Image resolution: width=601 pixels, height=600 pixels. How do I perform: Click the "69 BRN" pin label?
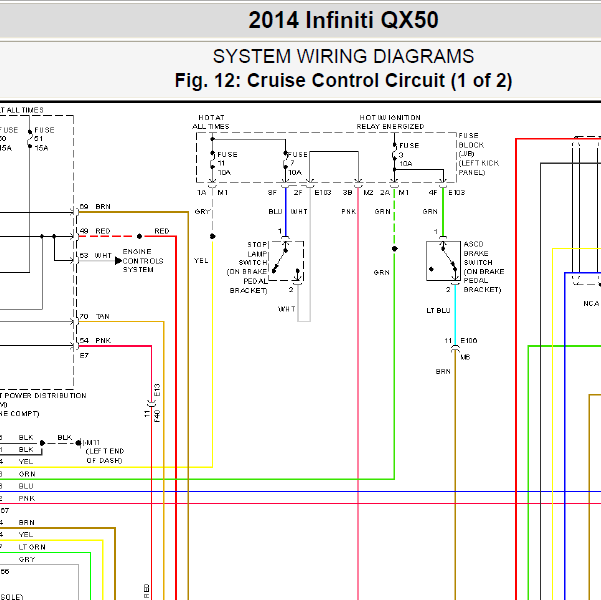[95, 207]
